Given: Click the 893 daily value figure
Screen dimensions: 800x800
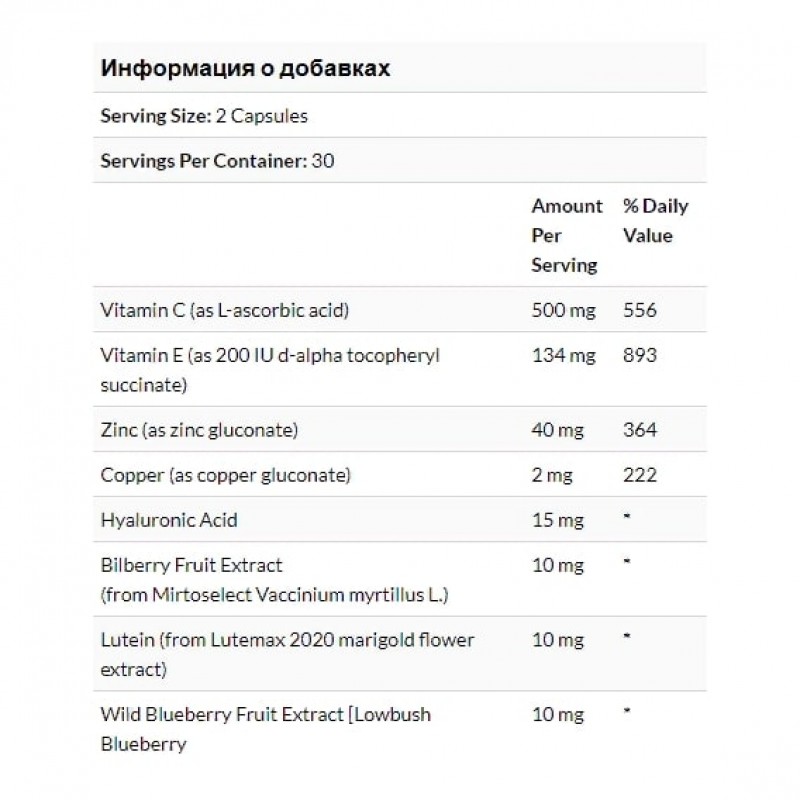Looking at the screenshot, I should pyautogui.click(x=639, y=356).
